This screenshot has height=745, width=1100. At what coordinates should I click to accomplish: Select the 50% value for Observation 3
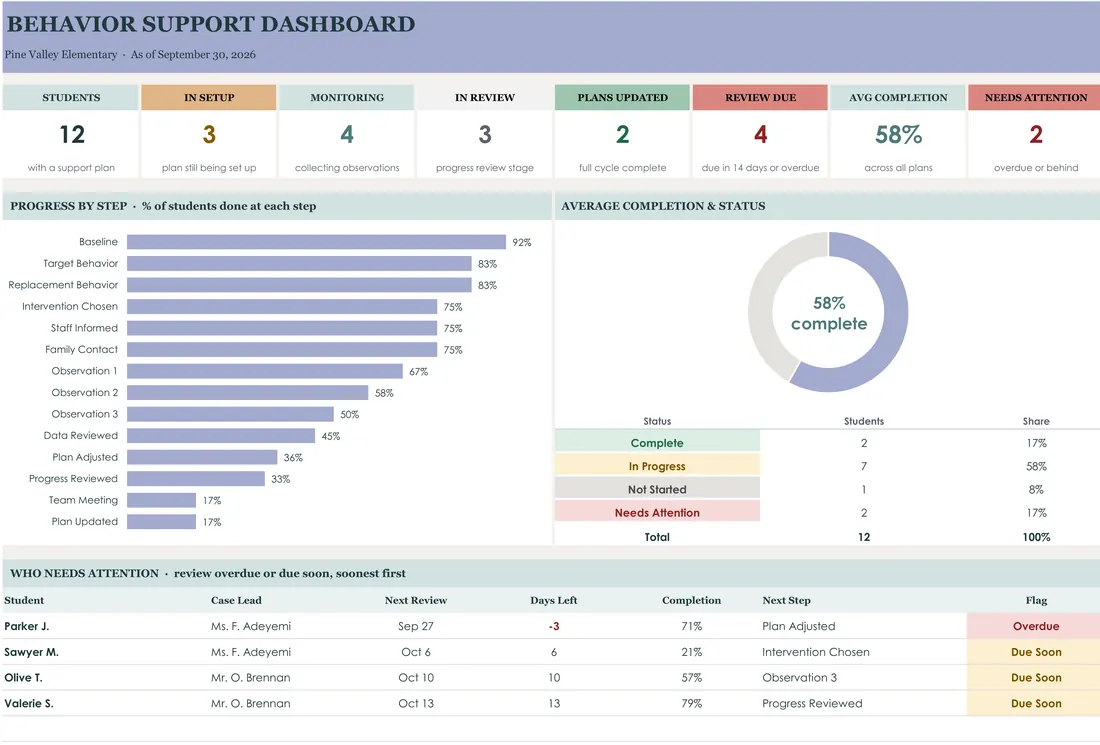[349, 415]
